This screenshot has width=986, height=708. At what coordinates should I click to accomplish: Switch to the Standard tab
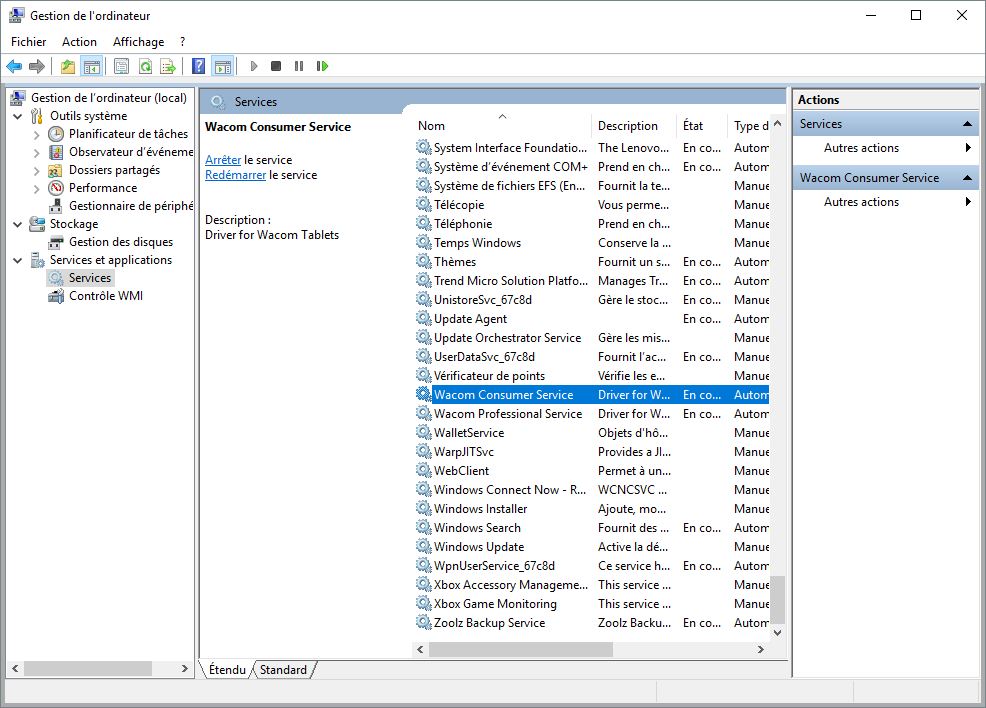[284, 670]
